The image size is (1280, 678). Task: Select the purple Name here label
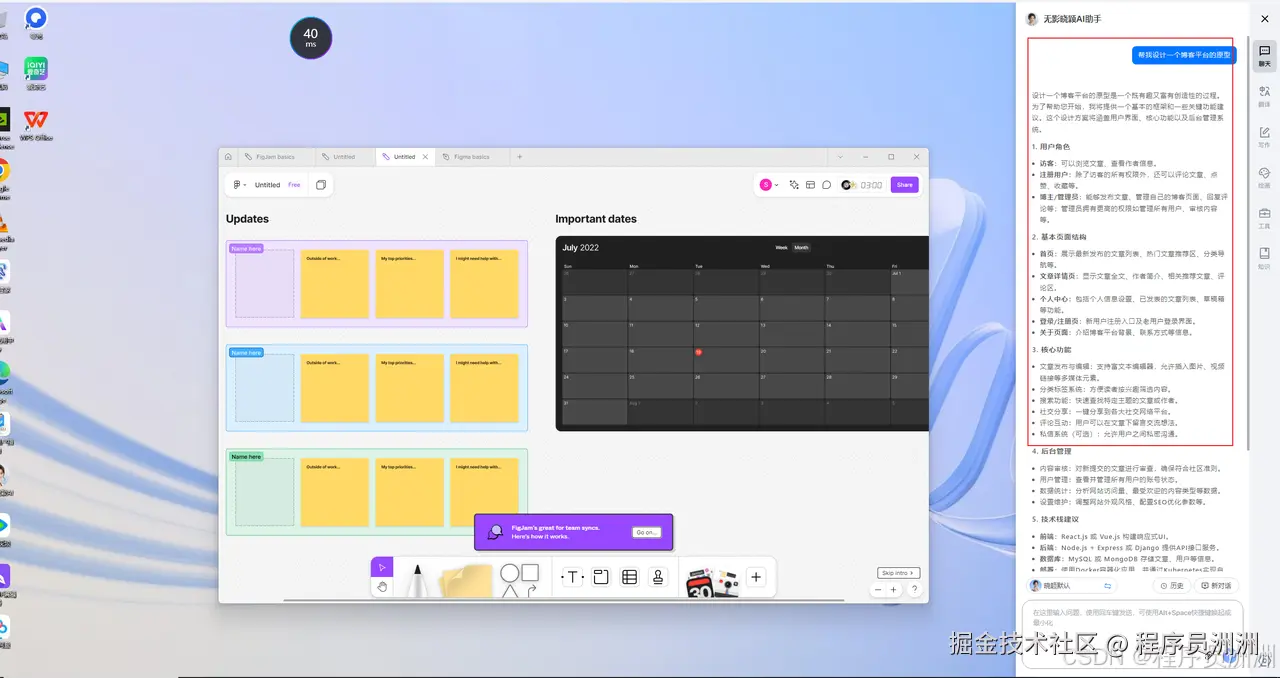(246, 248)
